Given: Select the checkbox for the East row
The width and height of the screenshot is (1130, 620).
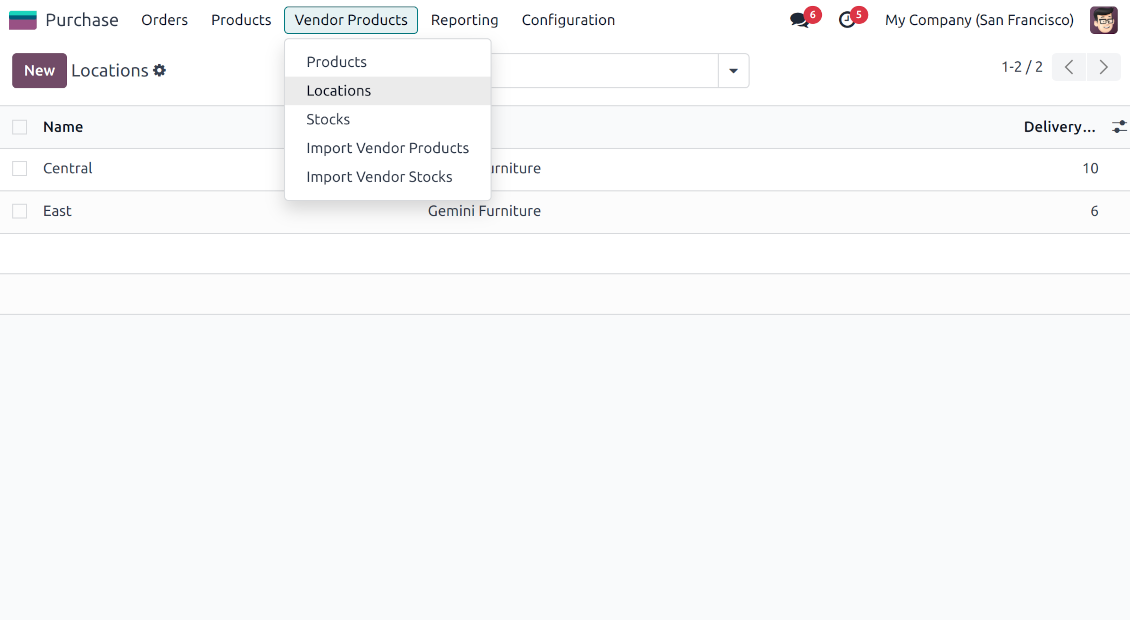Looking at the screenshot, I should coord(19,211).
